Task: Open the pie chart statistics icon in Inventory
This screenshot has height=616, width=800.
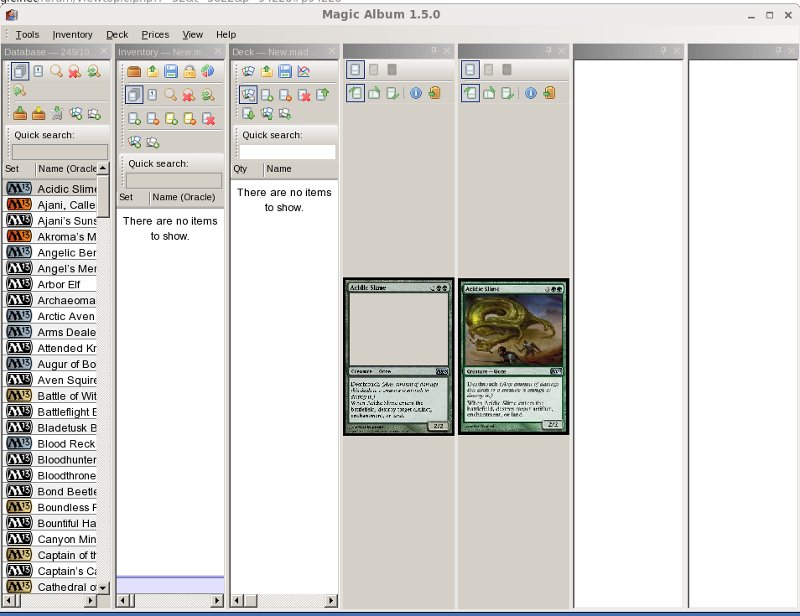Action: click(207, 71)
